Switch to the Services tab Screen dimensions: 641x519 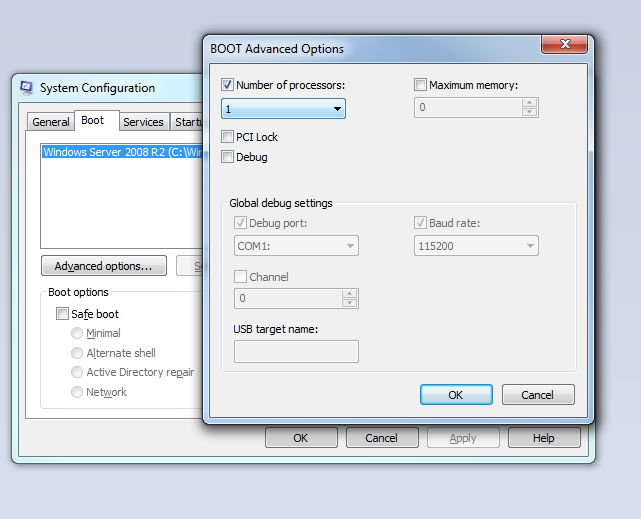point(143,122)
